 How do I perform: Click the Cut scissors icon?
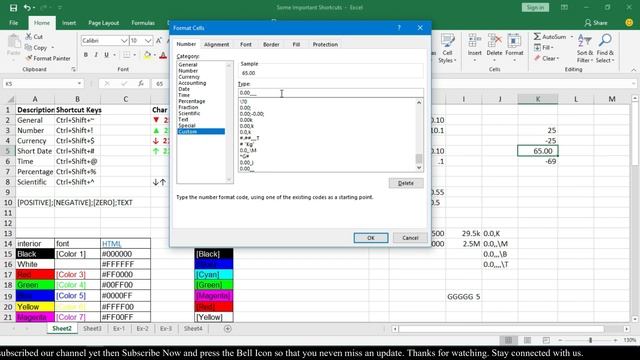(x=29, y=36)
